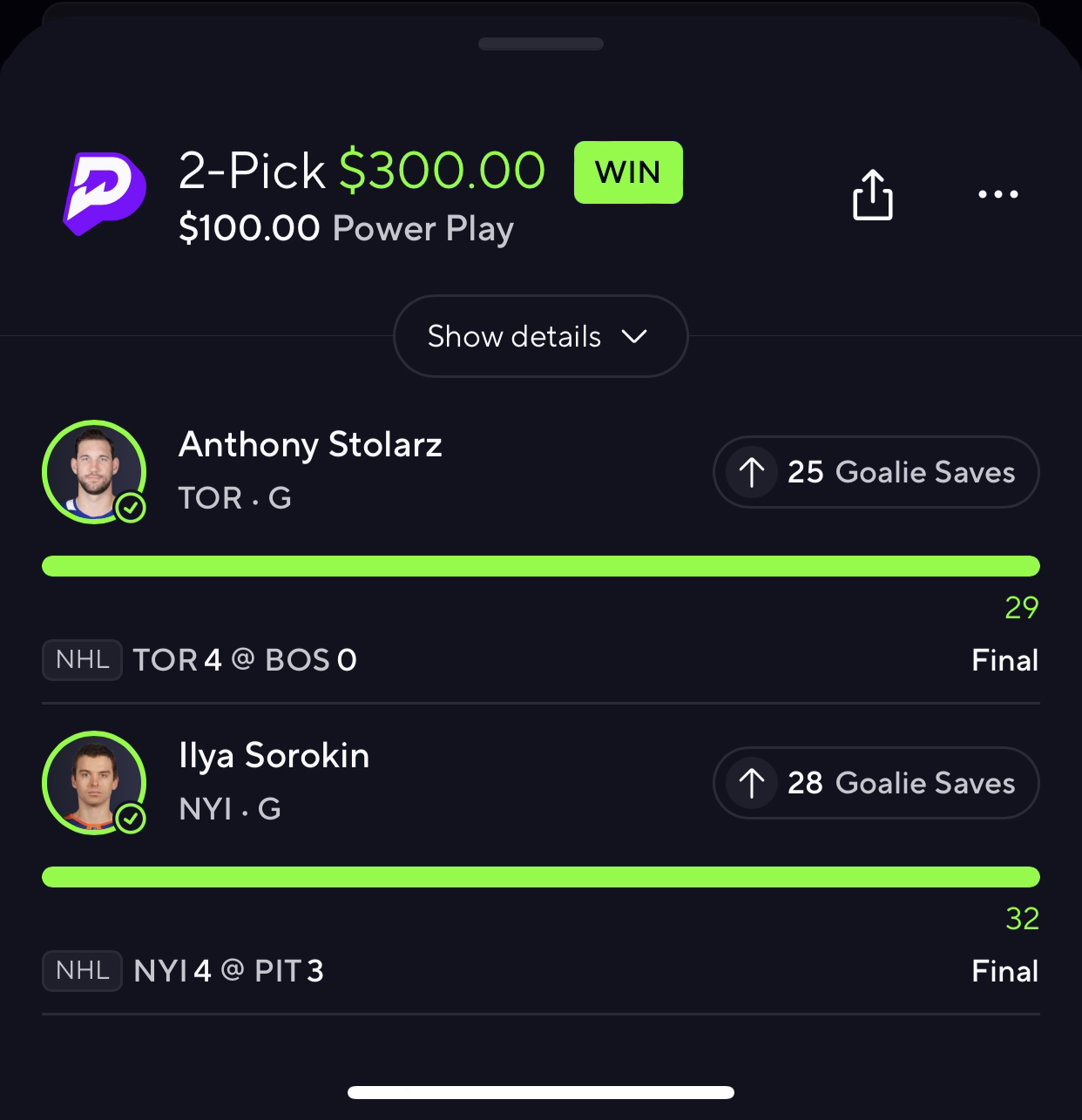The width and height of the screenshot is (1082, 1120).
Task: Tap the purple PrizePicks logo
Action: point(104,193)
